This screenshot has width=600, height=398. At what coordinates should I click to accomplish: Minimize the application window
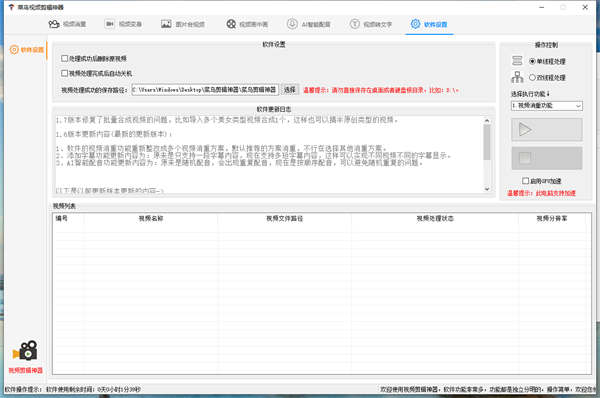click(541, 7)
